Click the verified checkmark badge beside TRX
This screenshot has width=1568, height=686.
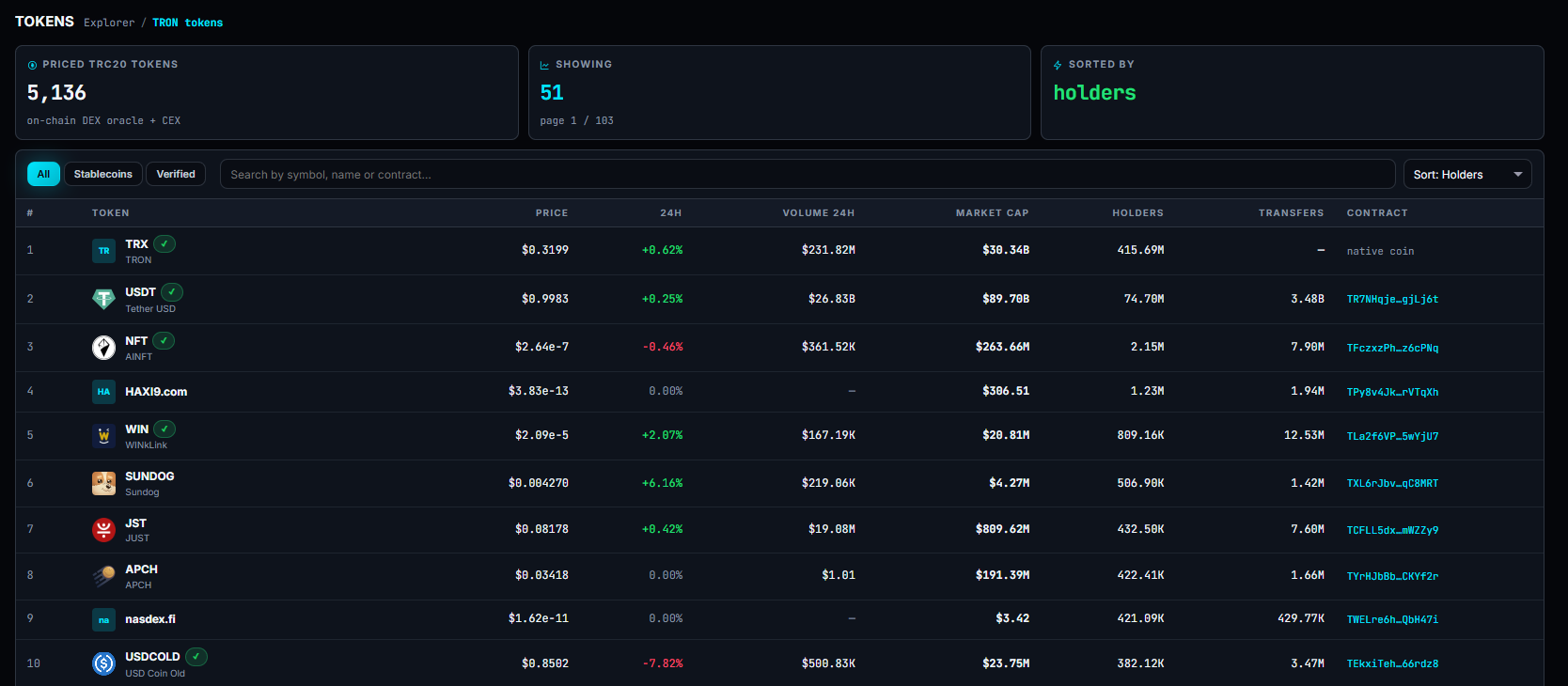click(165, 243)
